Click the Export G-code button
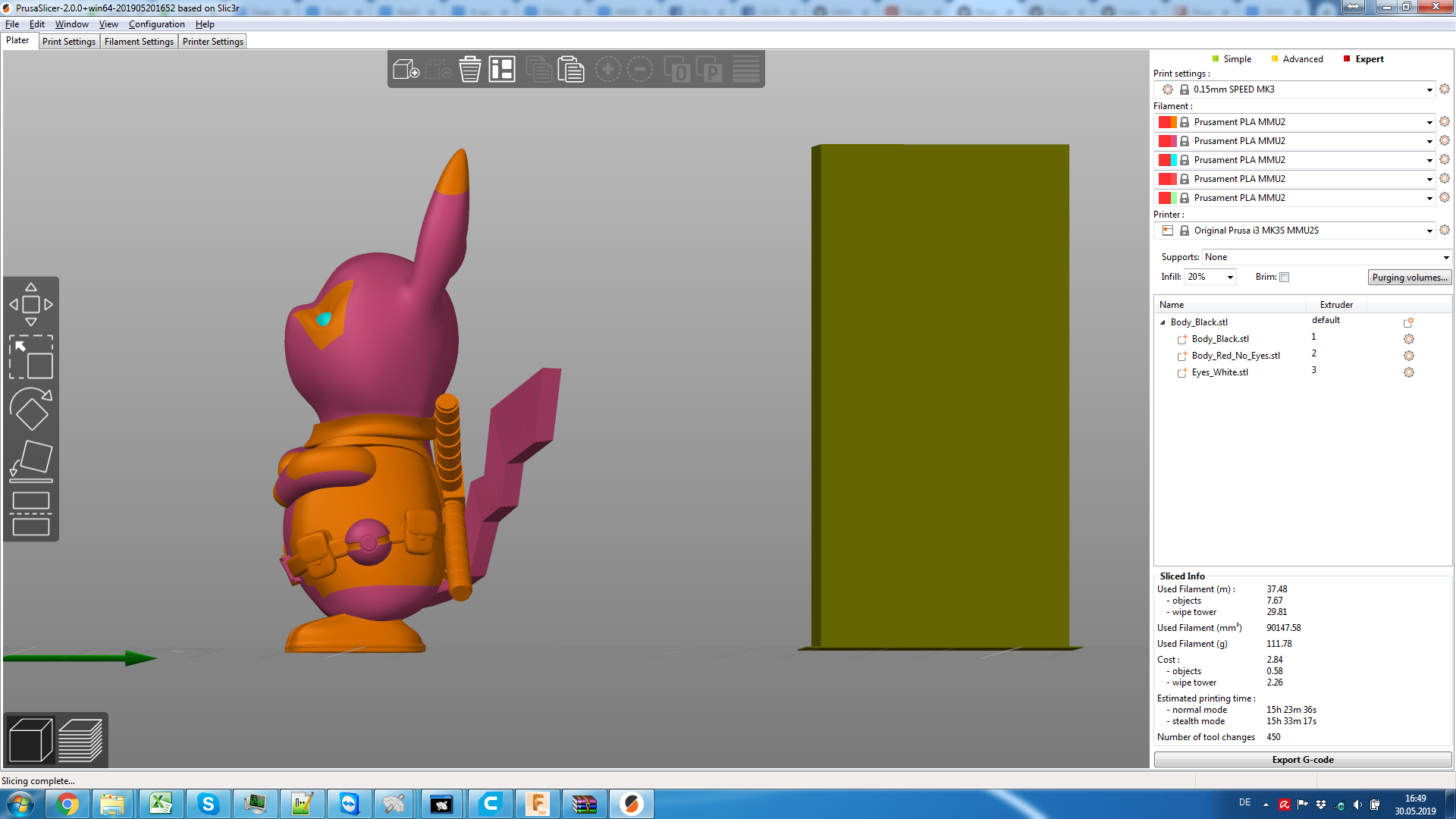1456x819 pixels. [1303, 760]
